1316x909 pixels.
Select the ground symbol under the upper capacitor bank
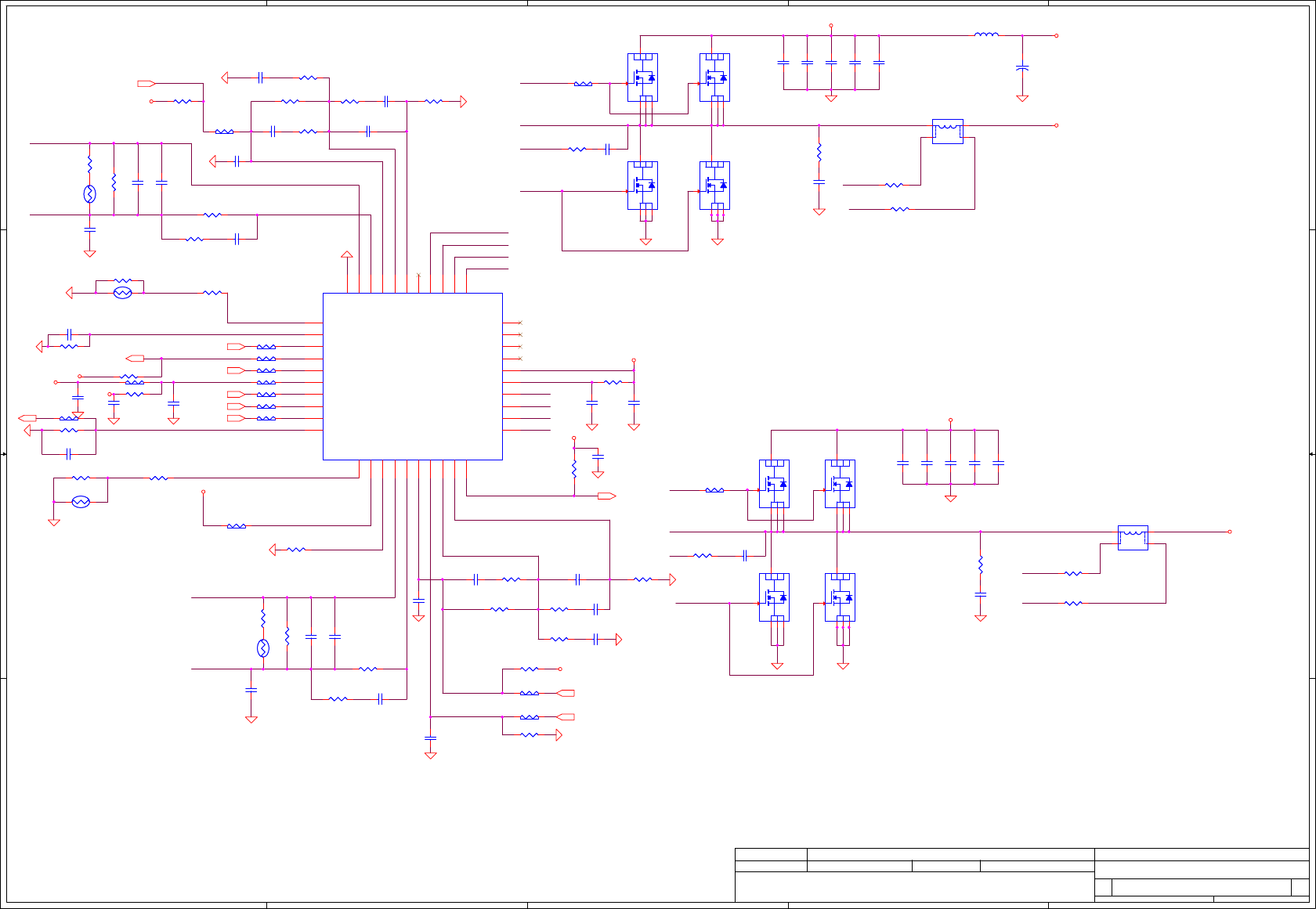click(831, 98)
